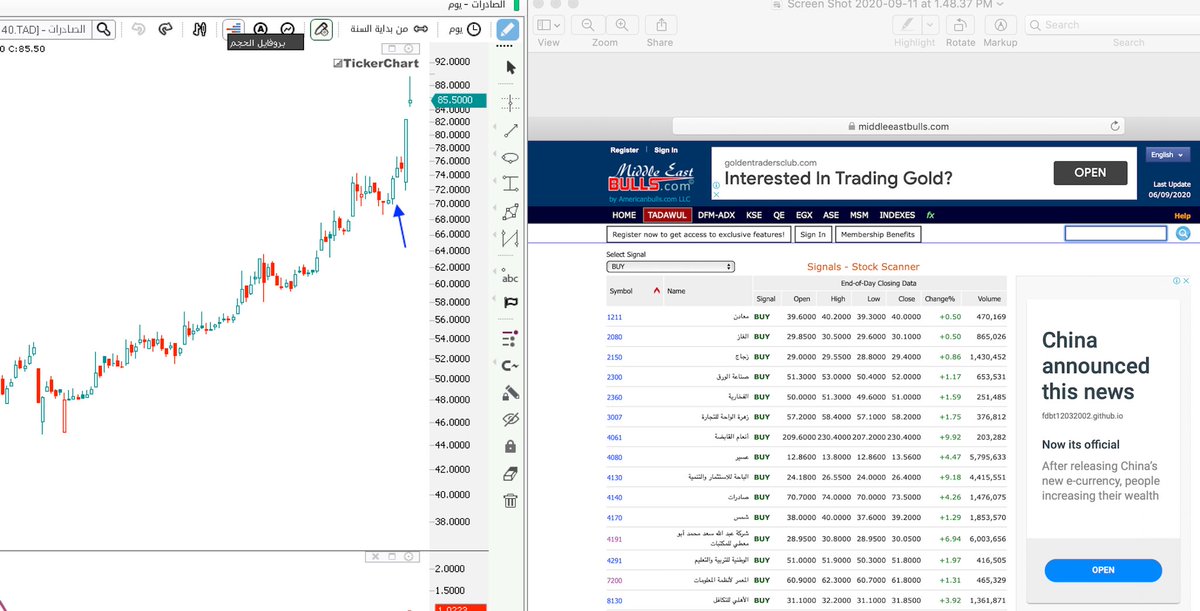Screen dimensions: 1200x611
Task: Click the C-wave drawing mode icon
Action: tap(511, 366)
